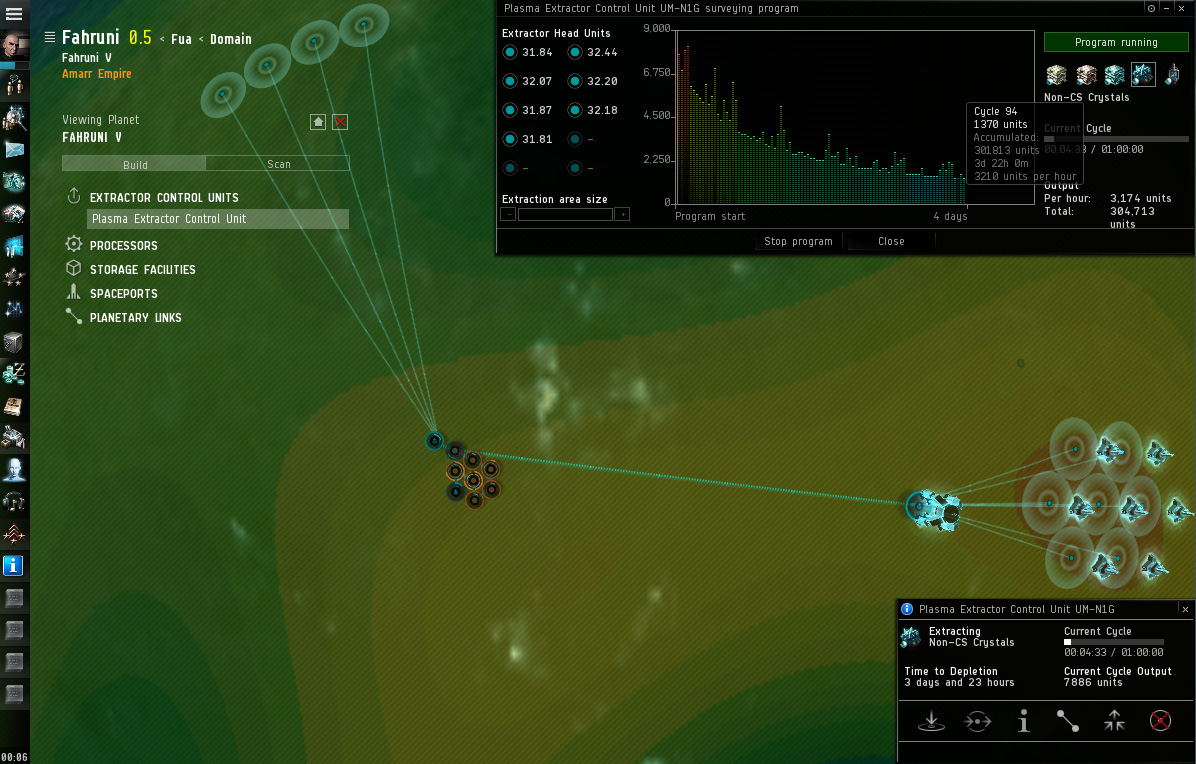Click the blue info icon in sidebar
1196x764 pixels.
tap(13, 566)
